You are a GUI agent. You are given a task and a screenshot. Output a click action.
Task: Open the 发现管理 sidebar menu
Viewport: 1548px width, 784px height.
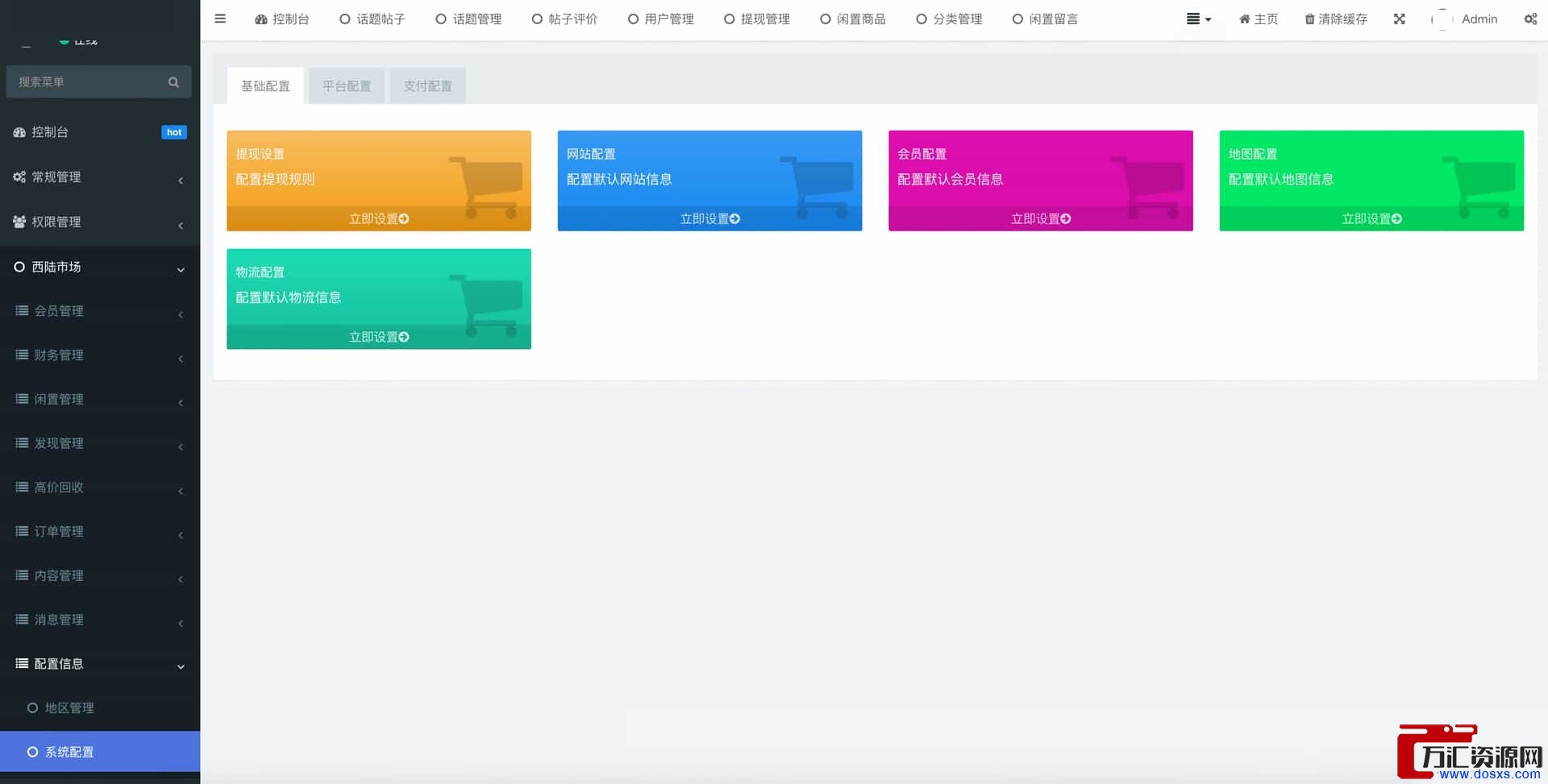tap(100, 443)
